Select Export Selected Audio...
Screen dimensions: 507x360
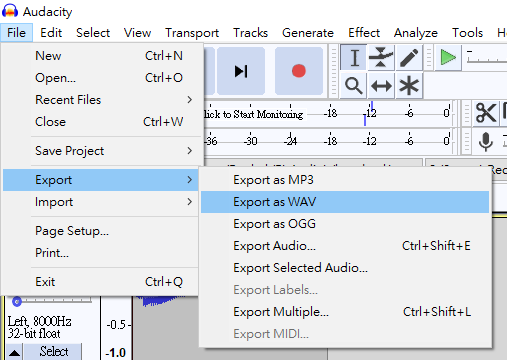click(x=345, y=268)
